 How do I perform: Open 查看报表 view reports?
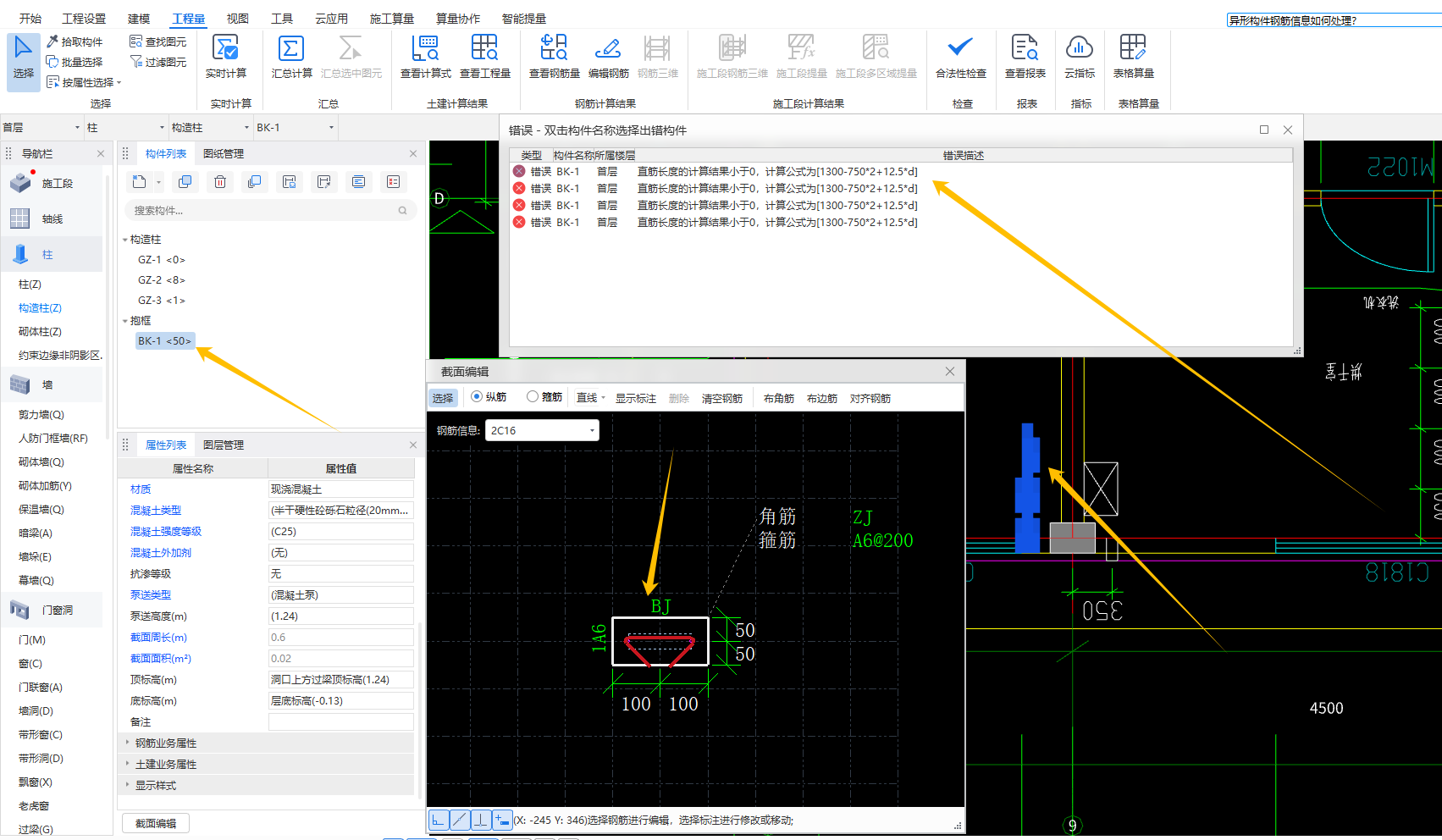pyautogui.click(x=1025, y=57)
